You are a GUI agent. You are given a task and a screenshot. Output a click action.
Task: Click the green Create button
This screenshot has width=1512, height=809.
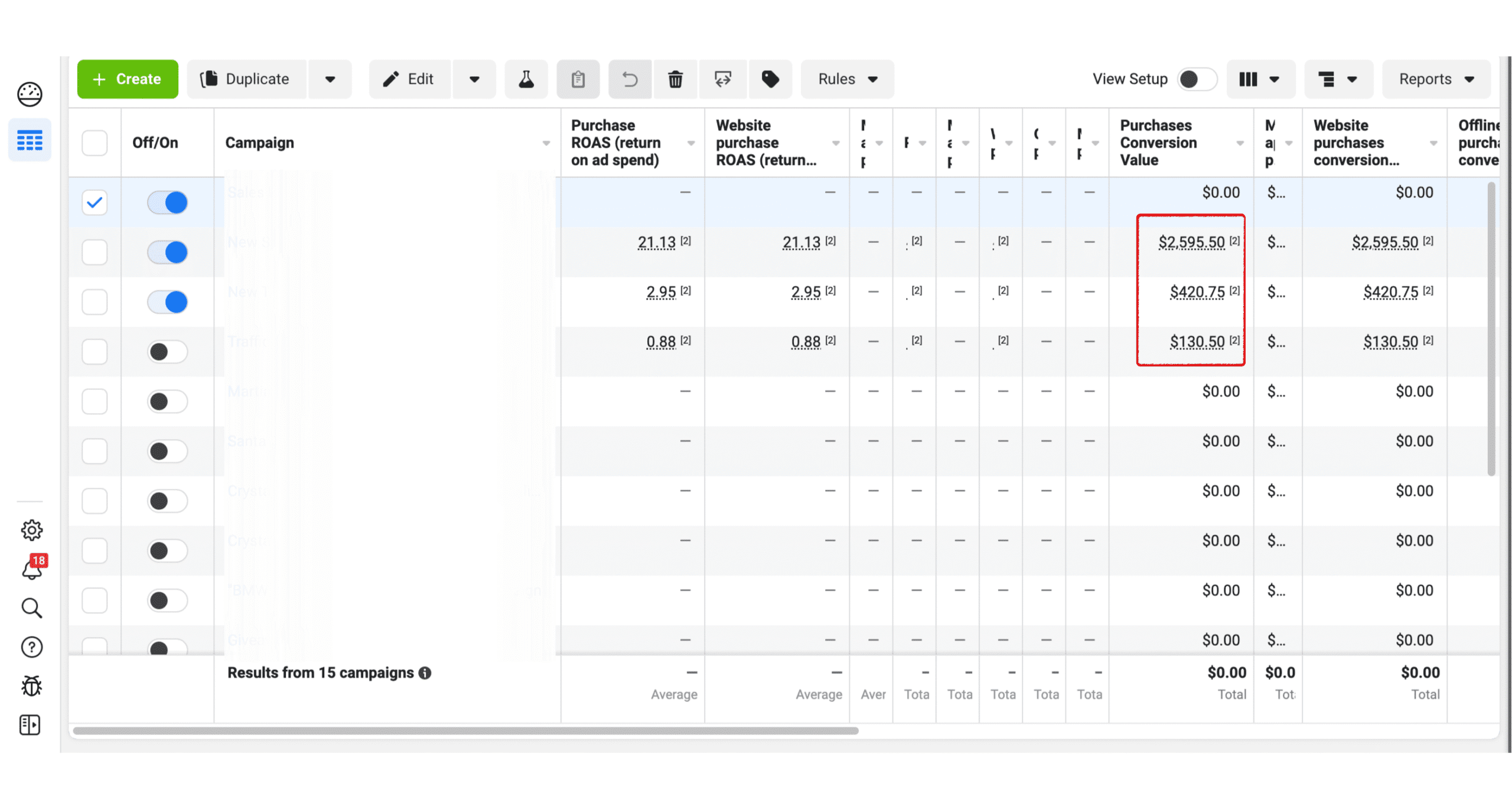pyautogui.click(x=128, y=79)
